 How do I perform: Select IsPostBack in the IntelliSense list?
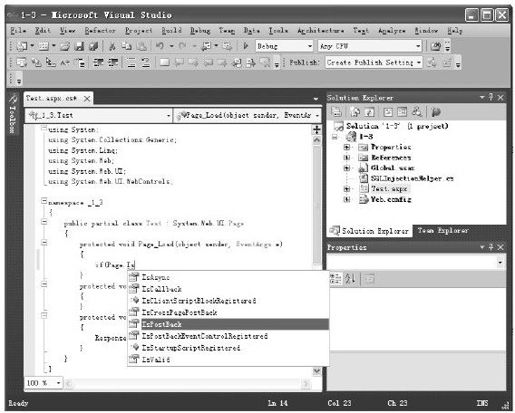228,324
